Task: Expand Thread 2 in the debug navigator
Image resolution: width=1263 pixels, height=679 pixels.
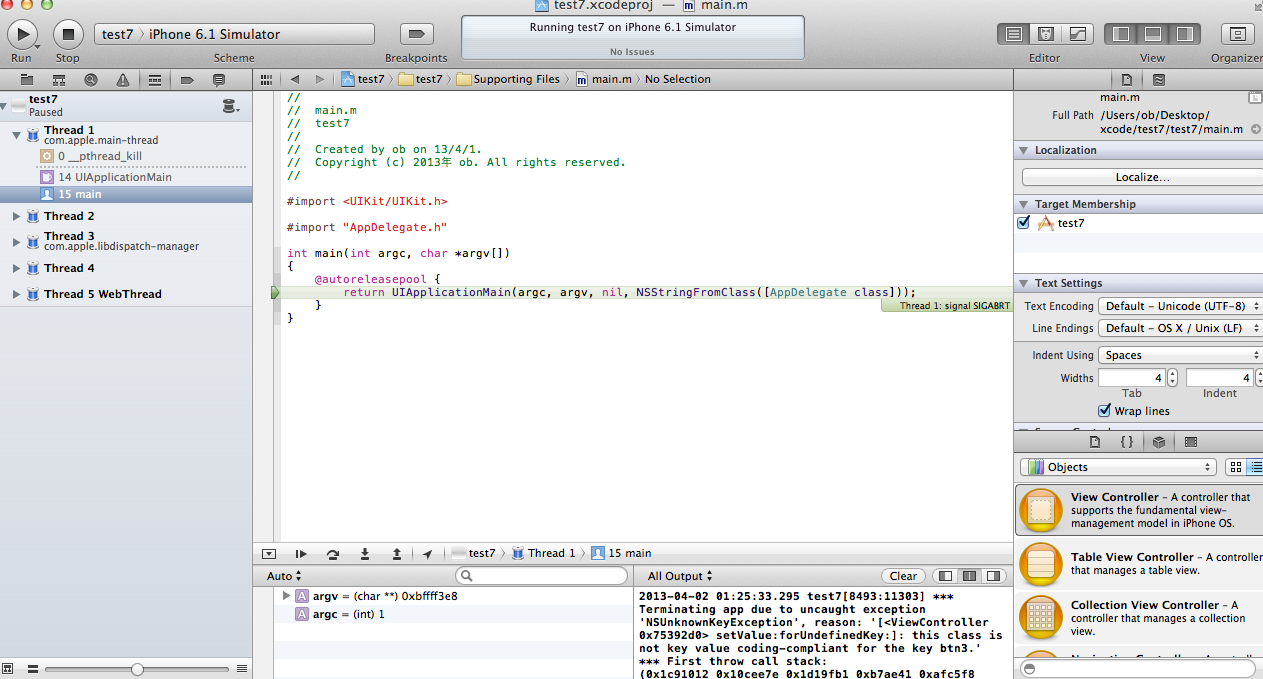Action: [x=16, y=215]
